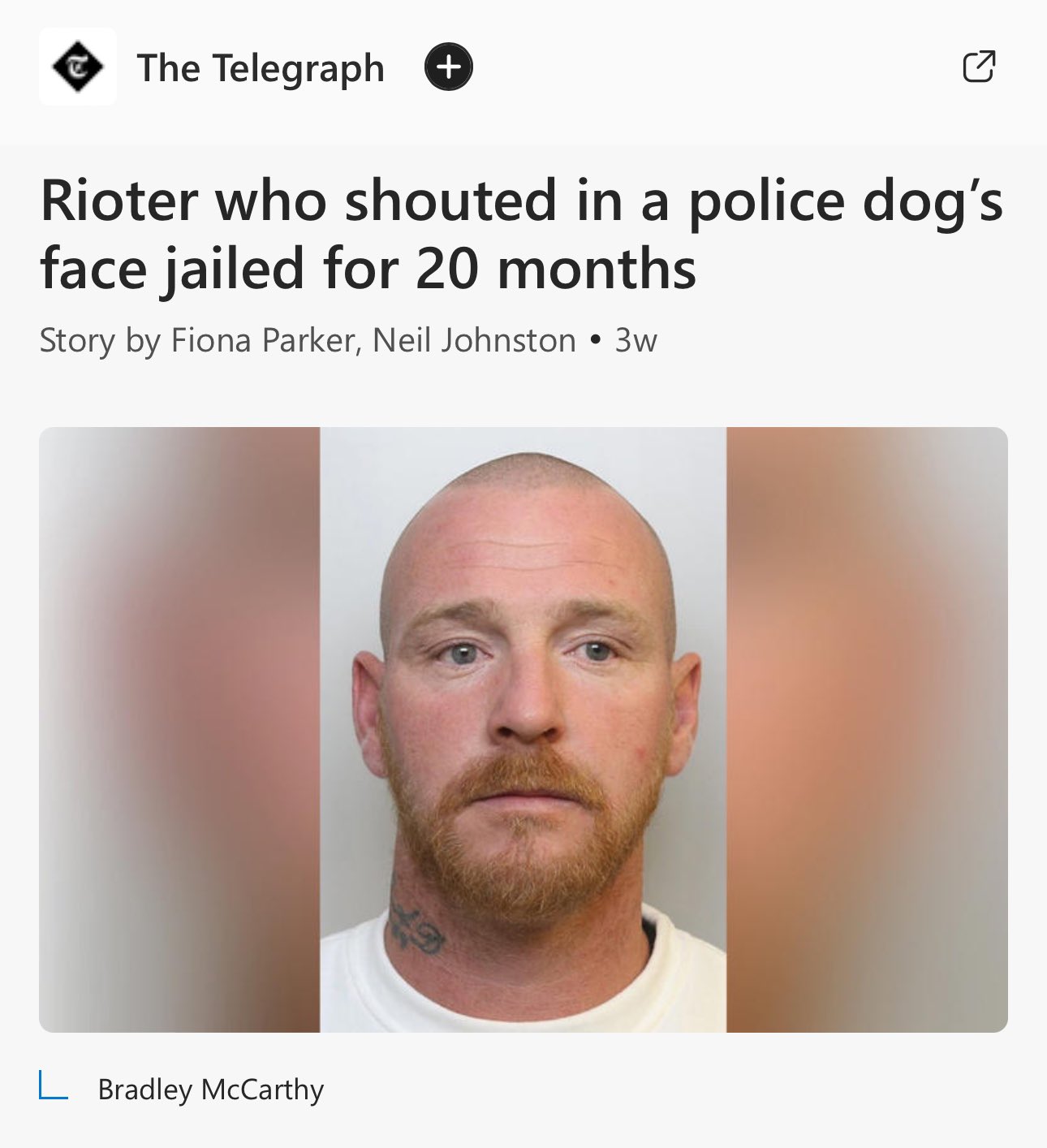This screenshot has height=1148, width=1047.
Task: Click the blurred right side of image
Action: click(867, 730)
